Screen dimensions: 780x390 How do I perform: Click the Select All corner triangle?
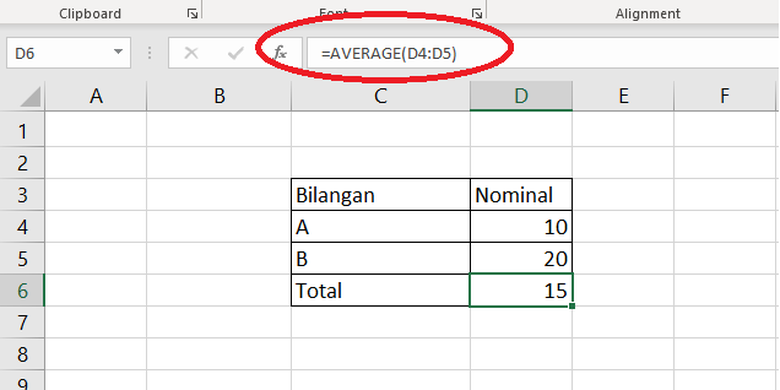(30, 97)
